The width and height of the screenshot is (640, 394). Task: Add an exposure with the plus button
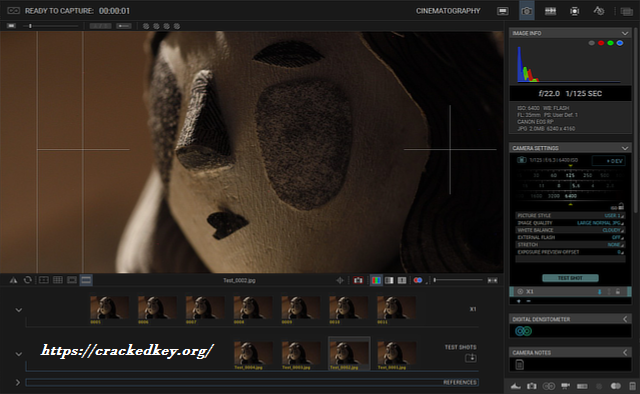click(519, 301)
